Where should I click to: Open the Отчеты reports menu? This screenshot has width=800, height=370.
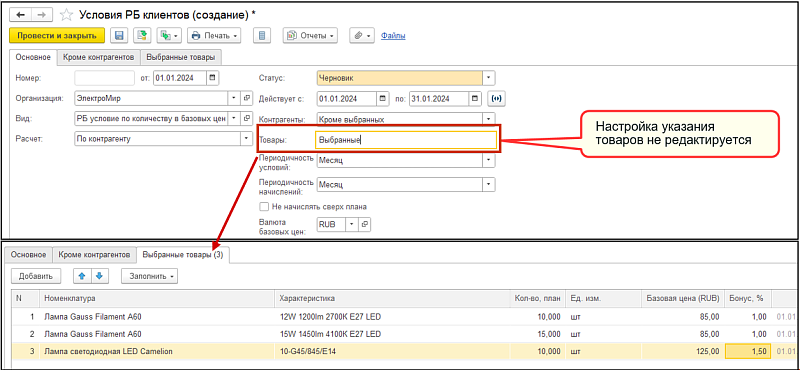pos(311,36)
